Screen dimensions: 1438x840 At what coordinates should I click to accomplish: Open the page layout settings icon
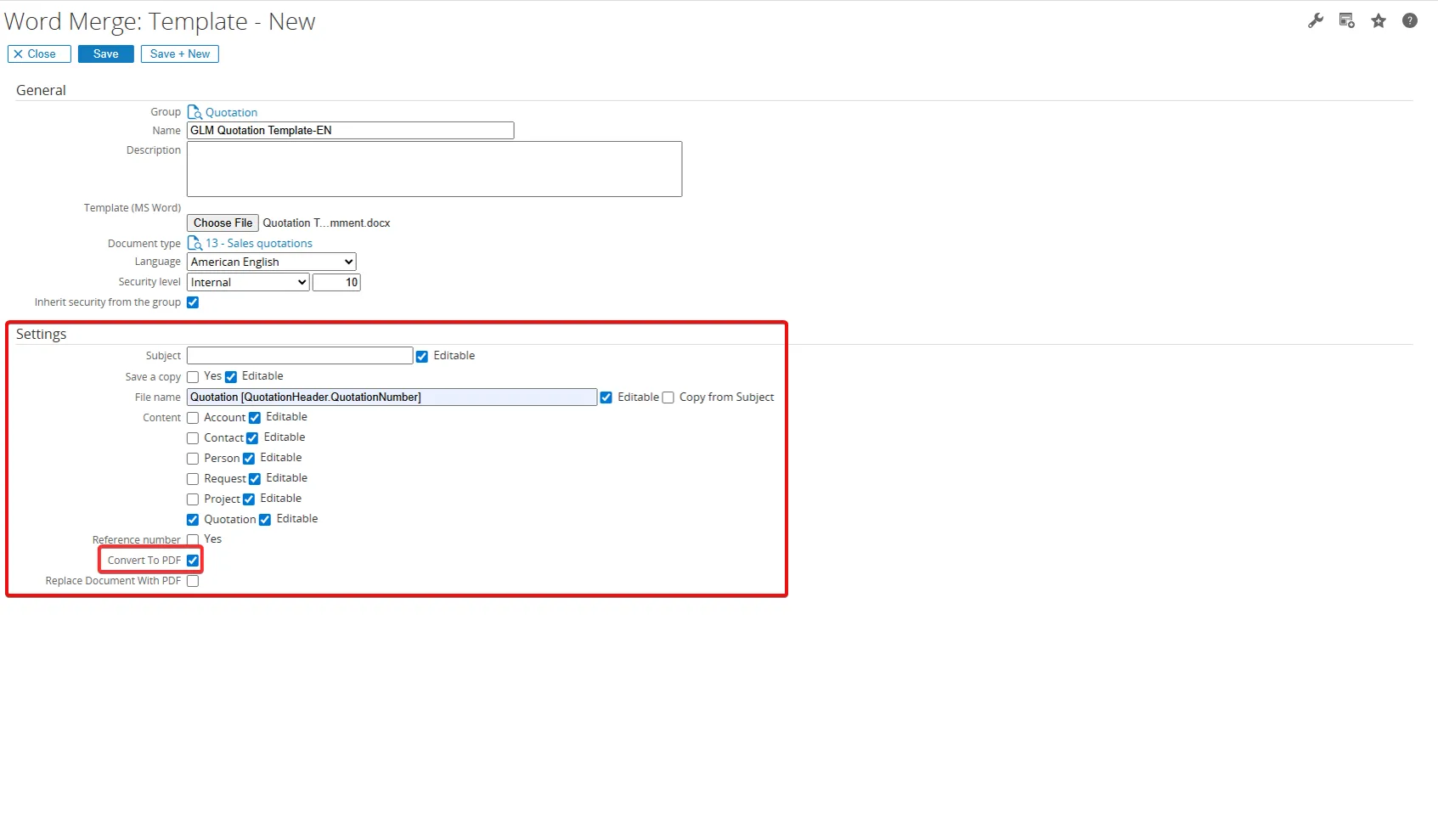coord(1346,21)
